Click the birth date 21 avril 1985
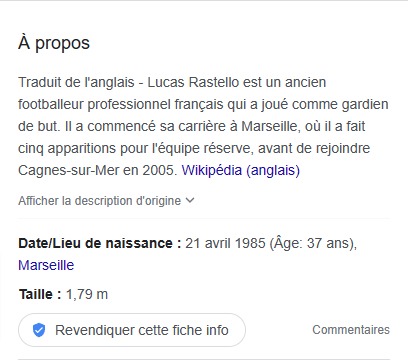This screenshot has height=360, width=408. pyautogui.click(x=225, y=243)
